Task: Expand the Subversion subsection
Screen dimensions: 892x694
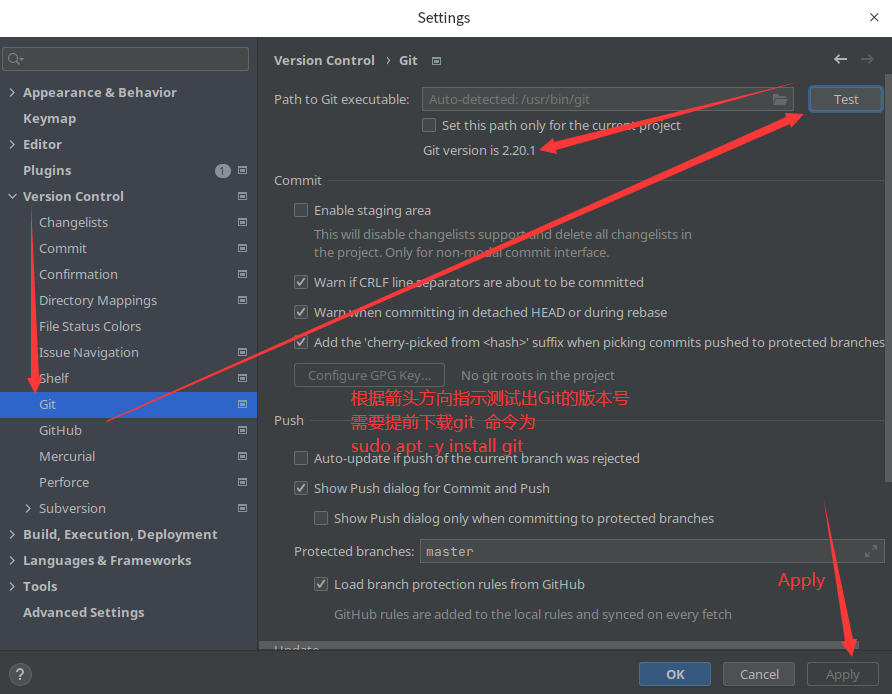Action: tap(28, 508)
